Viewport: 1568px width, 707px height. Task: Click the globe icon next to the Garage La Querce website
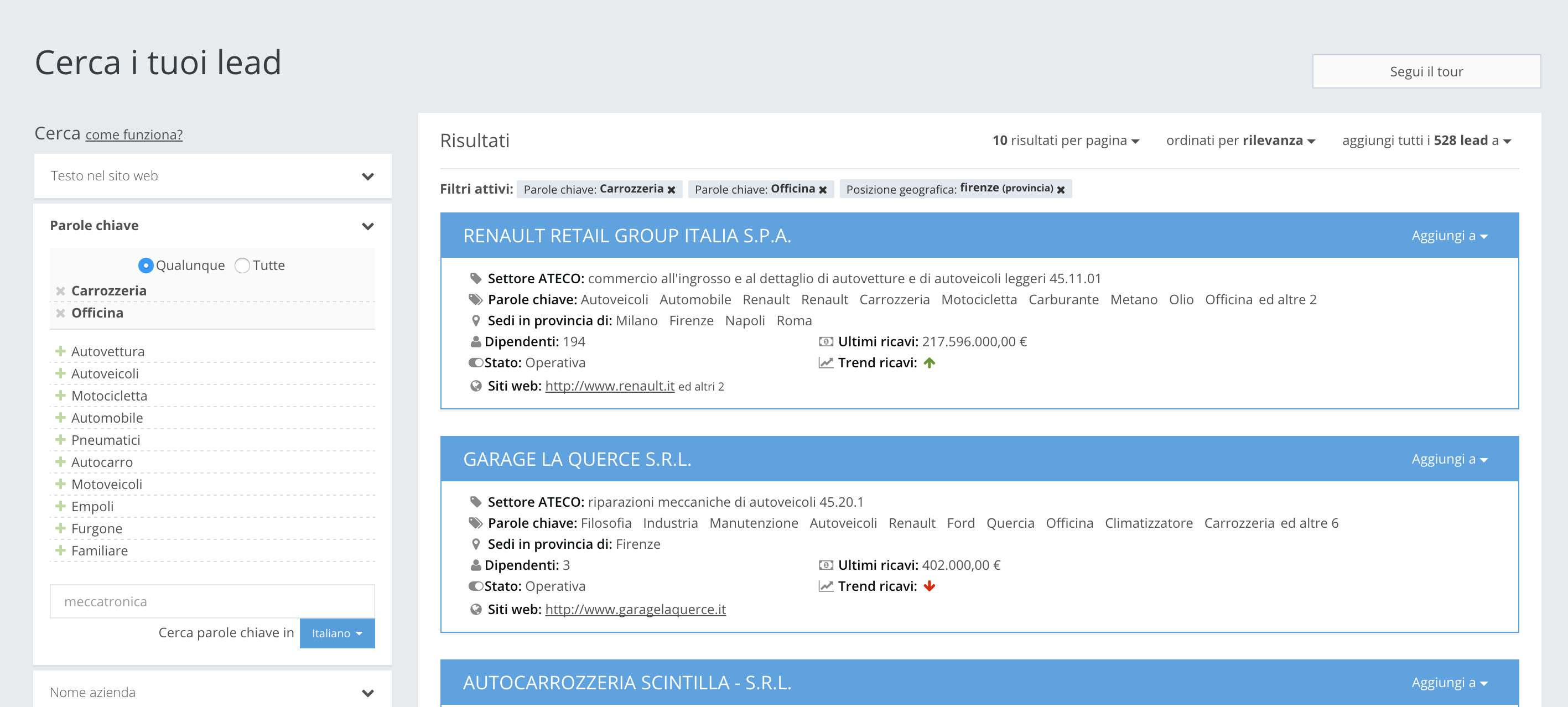476,609
